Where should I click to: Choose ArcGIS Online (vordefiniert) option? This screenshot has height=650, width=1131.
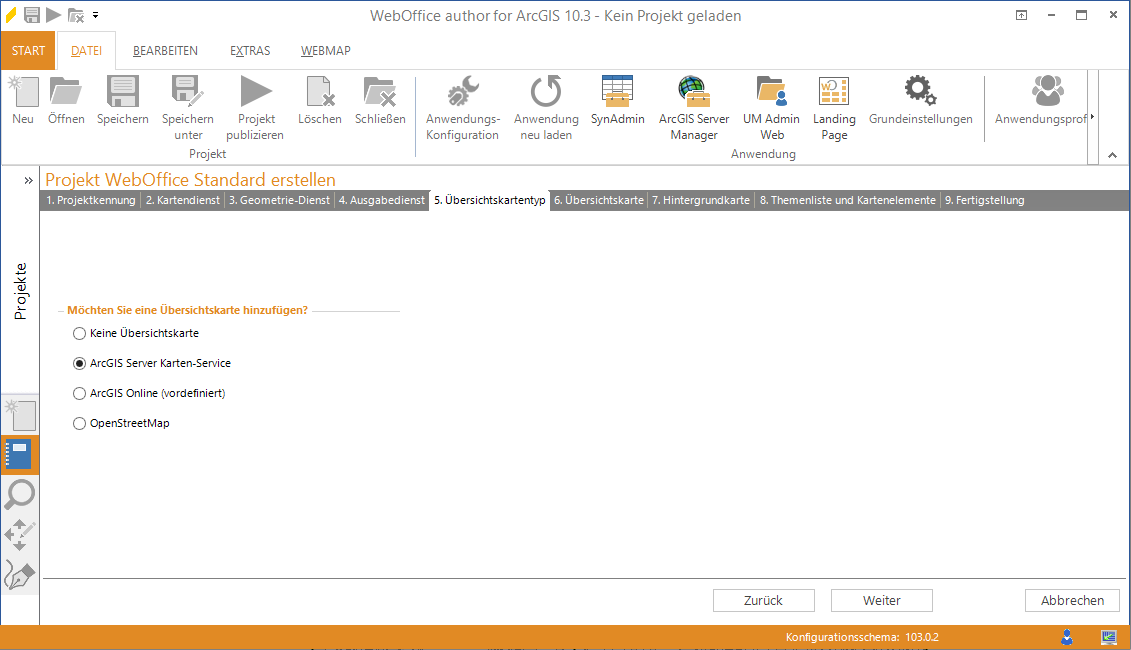coord(80,393)
